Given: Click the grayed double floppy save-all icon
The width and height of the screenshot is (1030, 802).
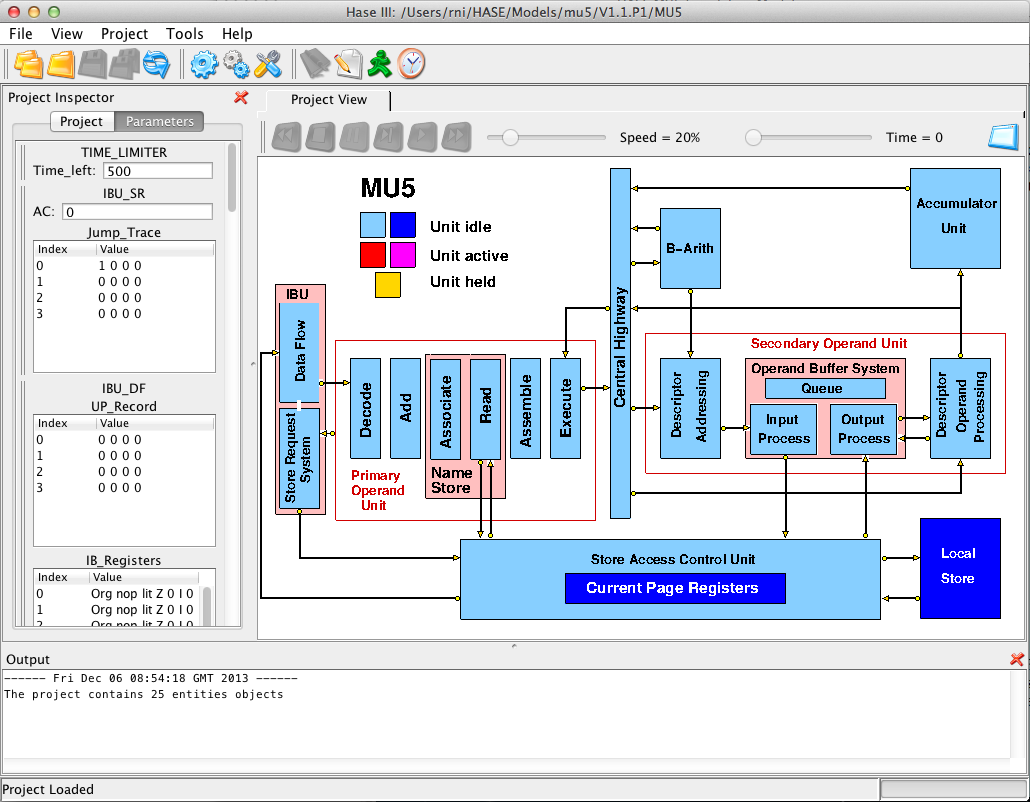Looking at the screenshot, I should pyautogui.click(x=125, y=64).
